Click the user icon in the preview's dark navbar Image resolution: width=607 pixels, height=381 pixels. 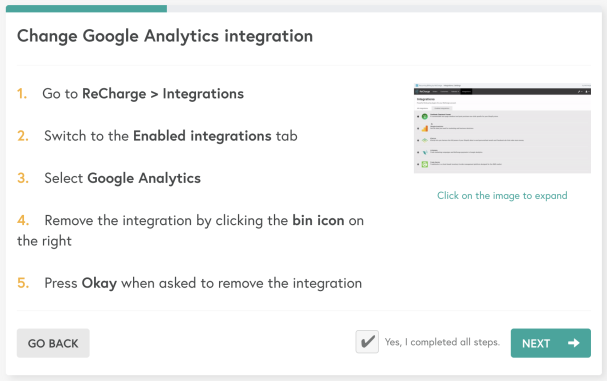tap(586, 92)
